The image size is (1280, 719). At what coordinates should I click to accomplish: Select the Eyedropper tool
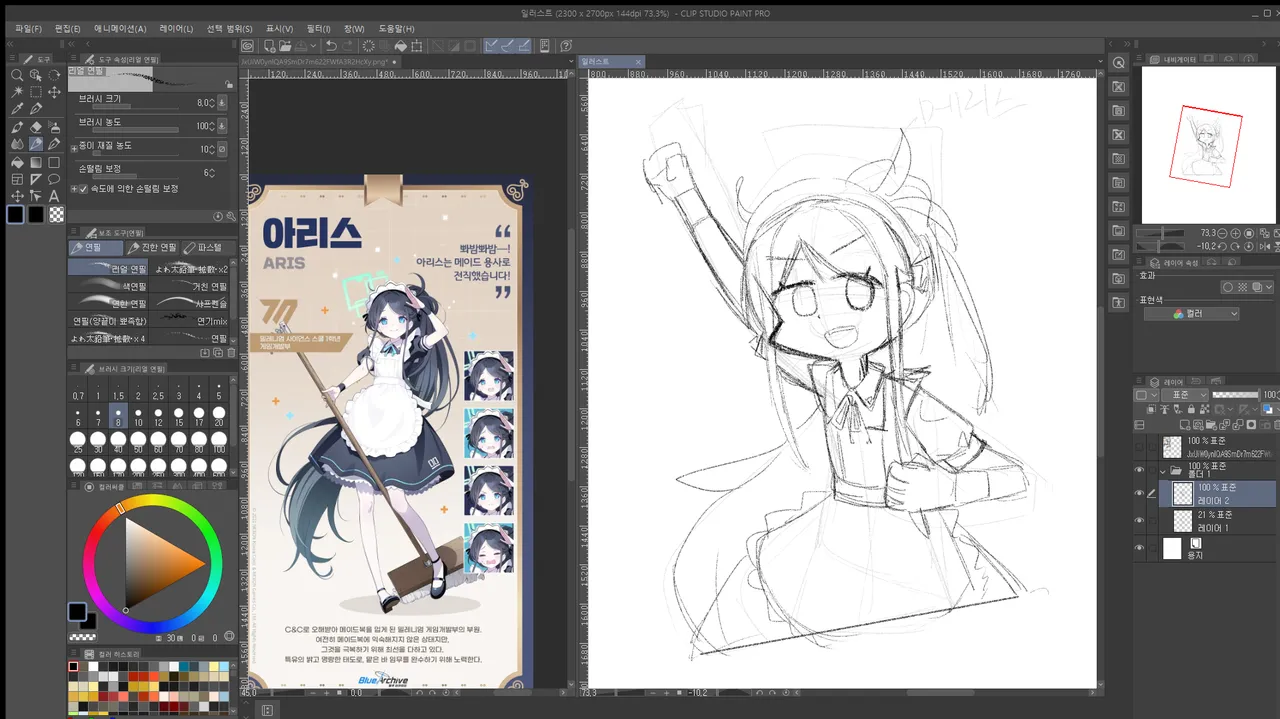[x=17, y=108]
